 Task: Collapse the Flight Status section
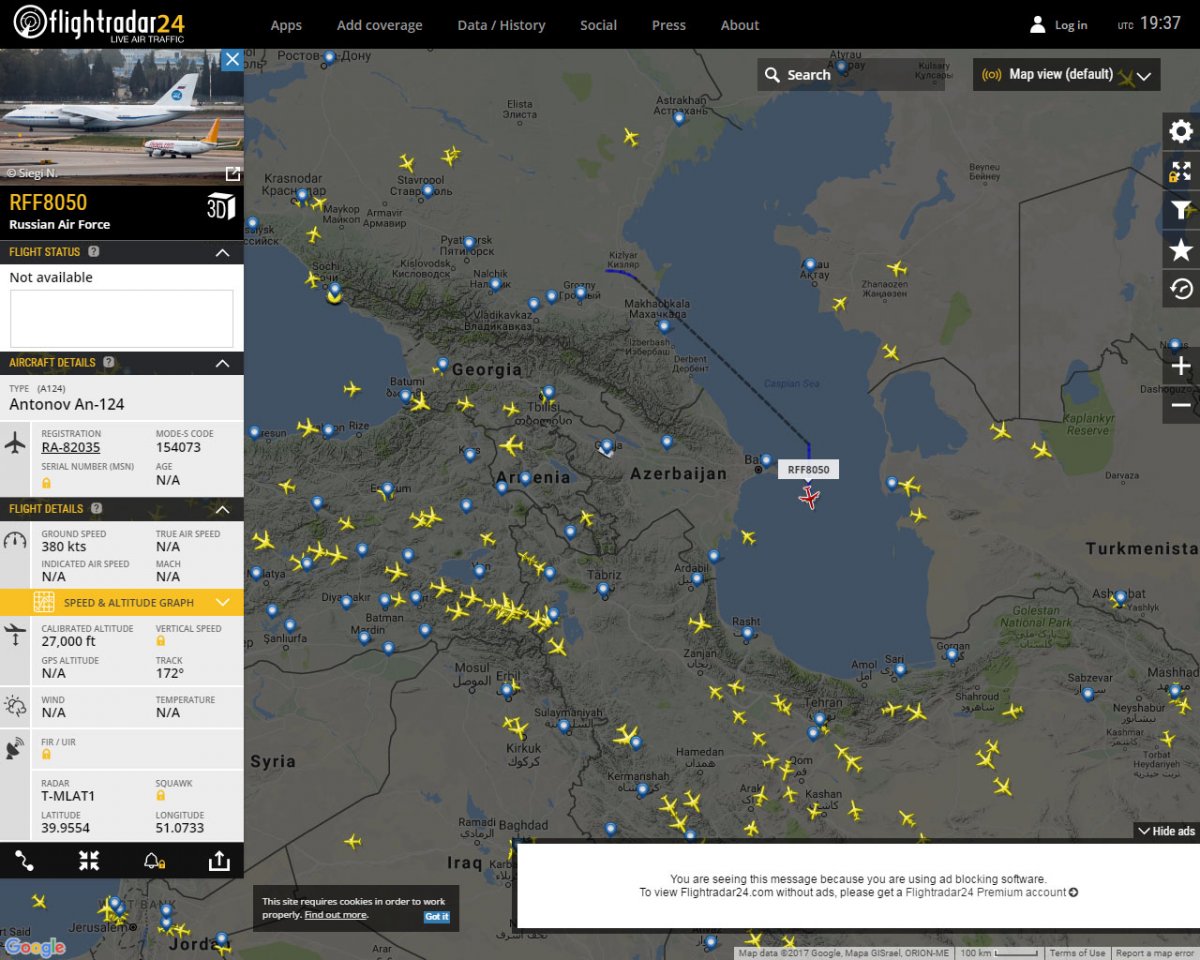tap(223, 253)
